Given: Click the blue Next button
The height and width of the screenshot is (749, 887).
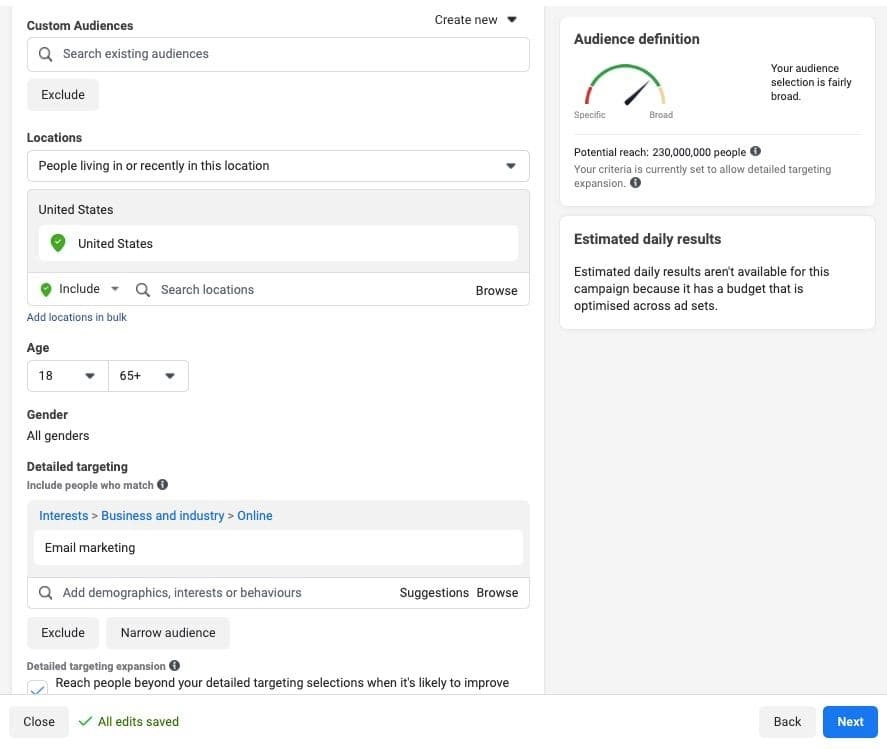Looking at the screenshot, I should coord(850,722).
